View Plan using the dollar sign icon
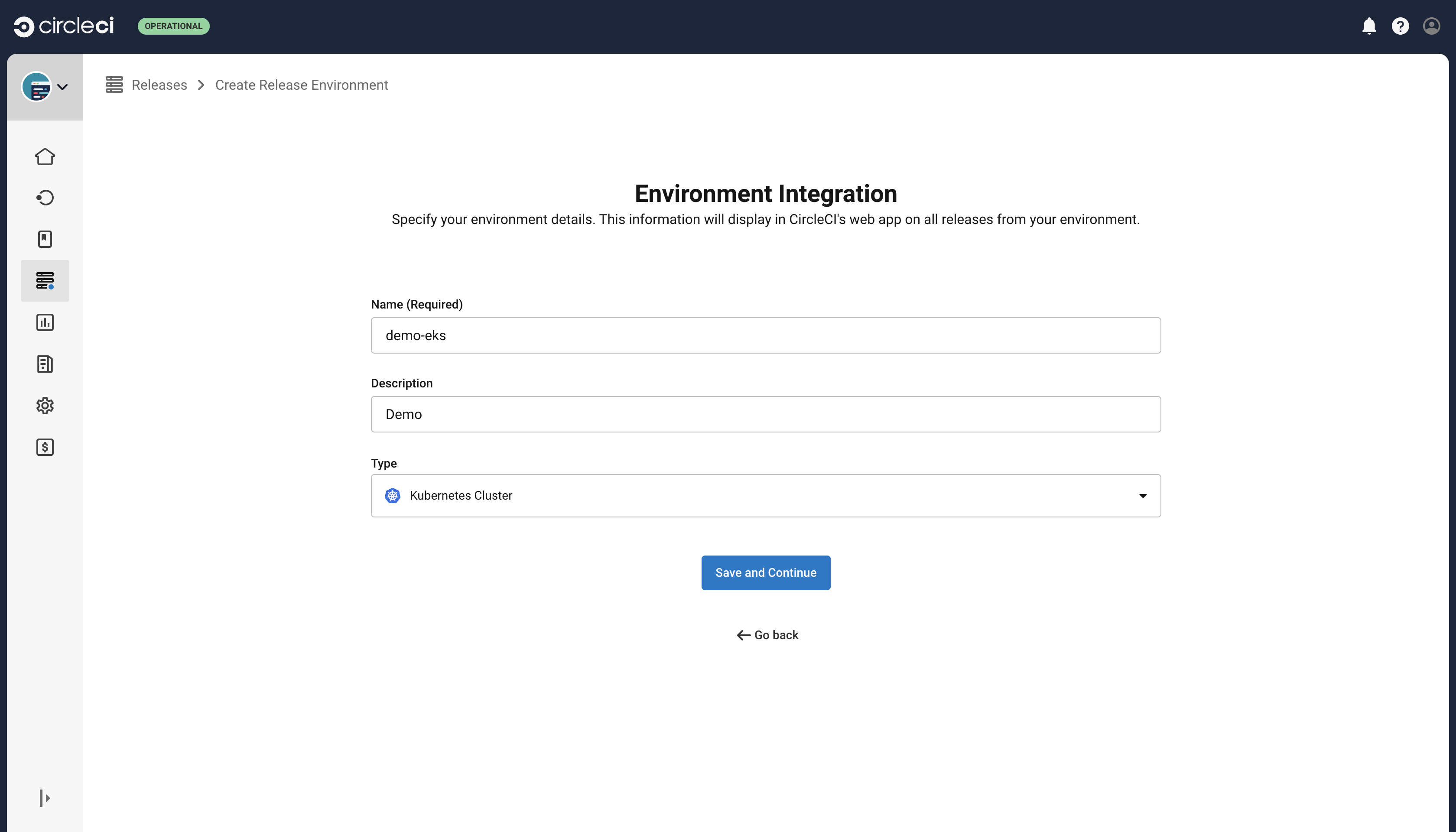1456x832 pixels. click(45, 447)
